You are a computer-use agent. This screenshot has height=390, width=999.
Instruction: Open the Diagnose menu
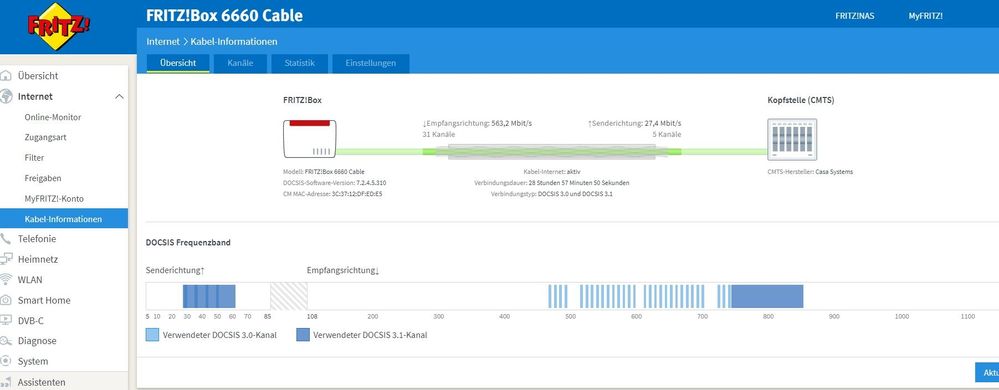pos(37,341)
